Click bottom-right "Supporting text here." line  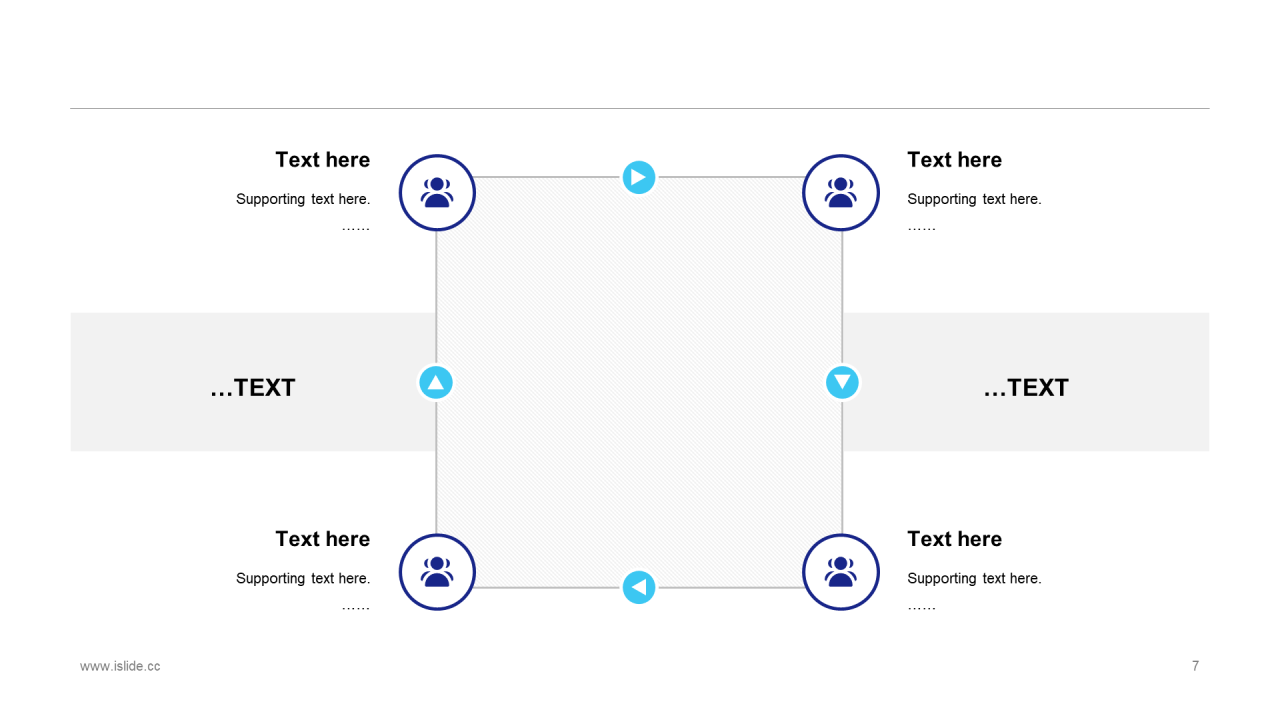point(974,578)
